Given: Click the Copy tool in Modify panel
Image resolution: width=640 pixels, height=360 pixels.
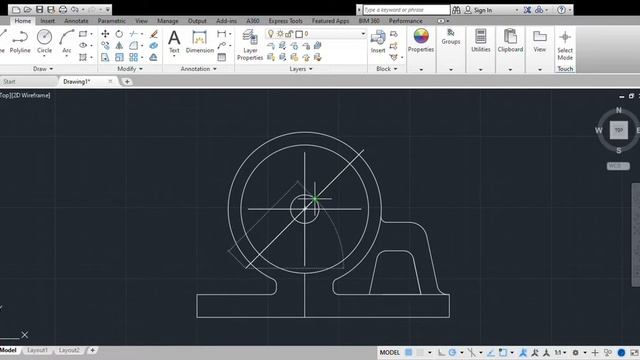Looking at the screenshot, I should (x=105, y=46).
